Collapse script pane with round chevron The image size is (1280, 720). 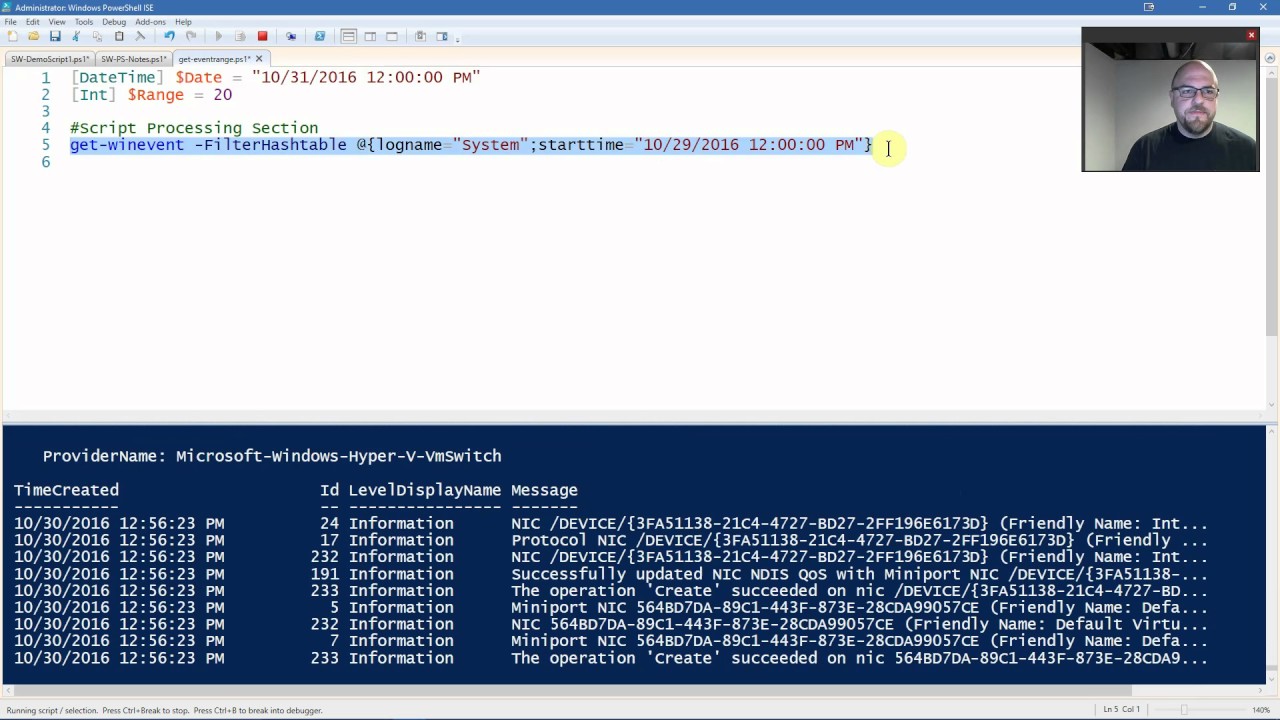[1271, 58]
